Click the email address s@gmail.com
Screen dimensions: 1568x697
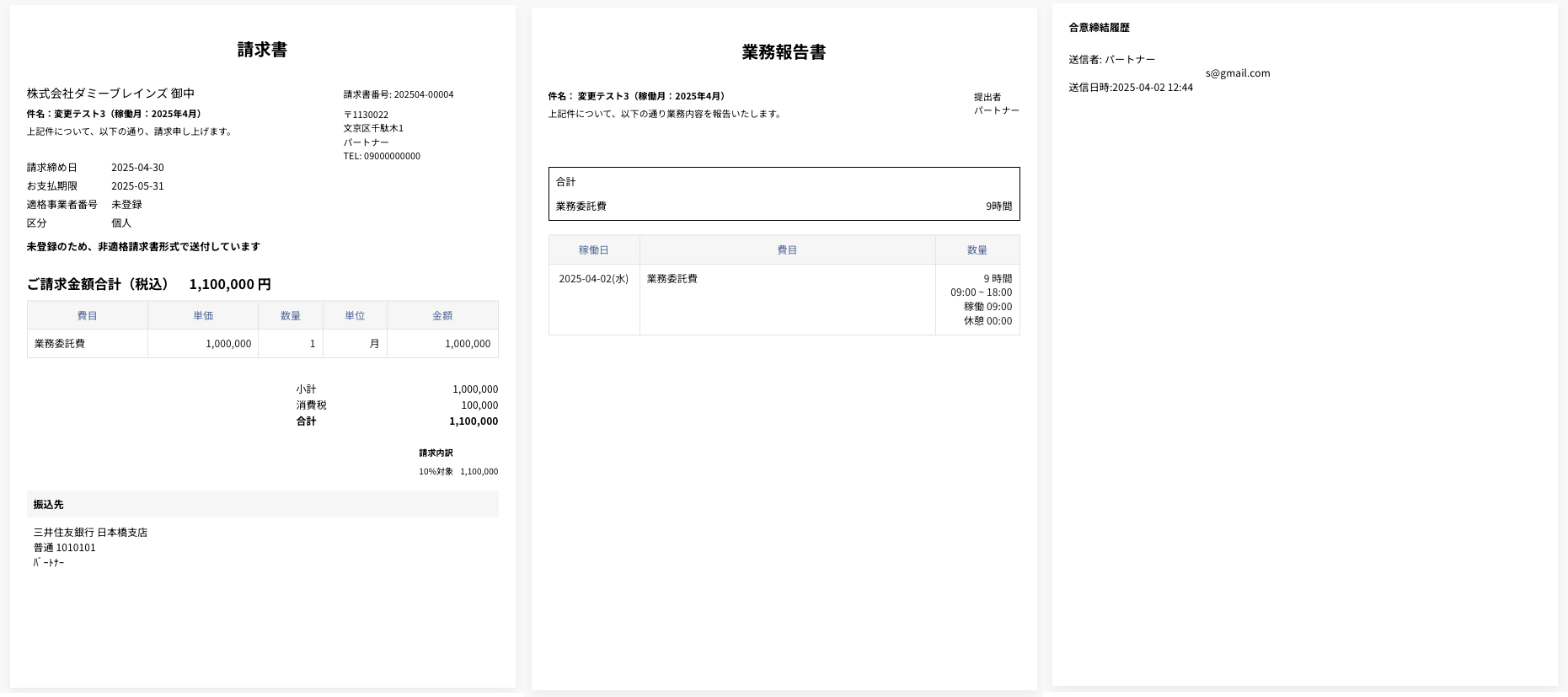1238,73
